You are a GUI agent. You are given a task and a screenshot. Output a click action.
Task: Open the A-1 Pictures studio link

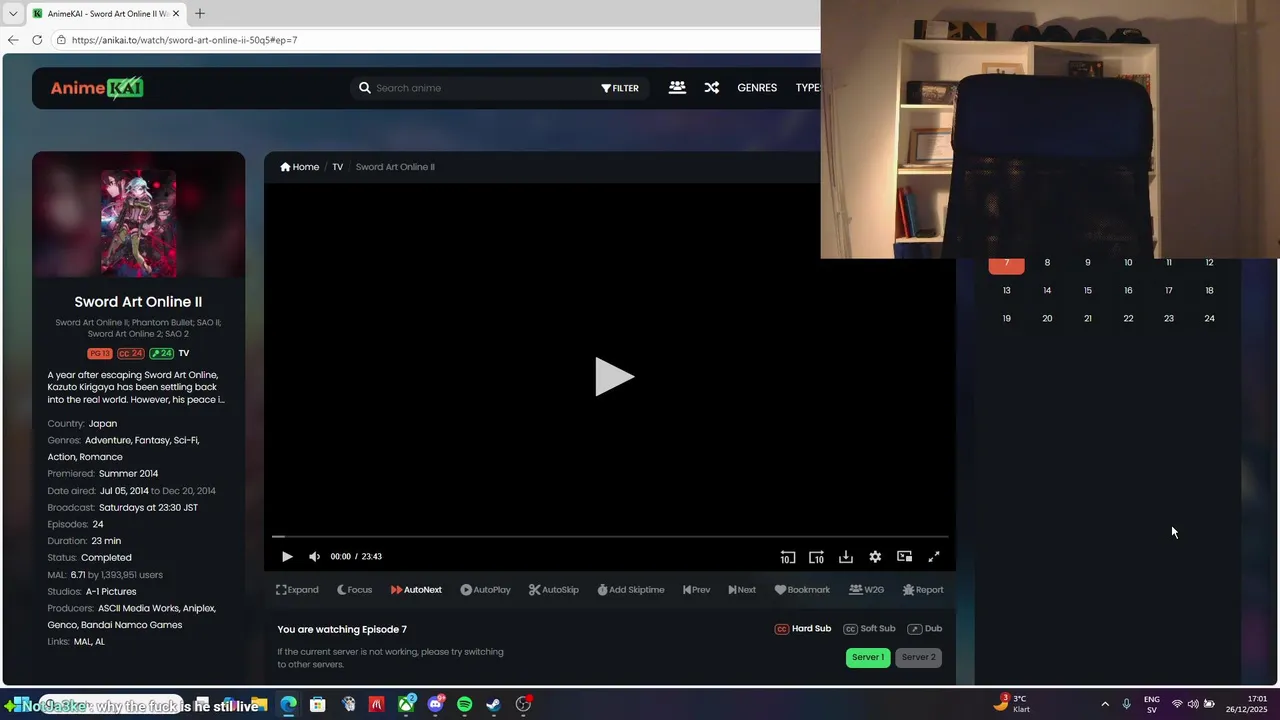click(111, 592)
